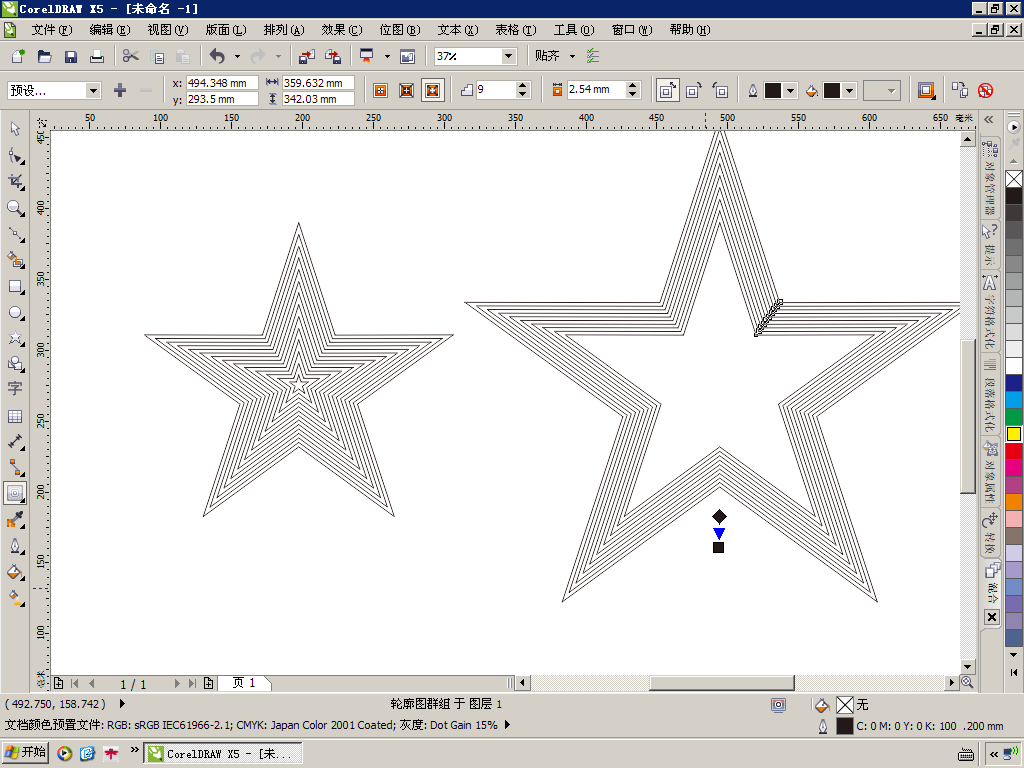The width and height of the screenshot is (1024, 768).
Task: Toggle Outside Contour mode
Action: pyautogui.click(x=432, y=91)
